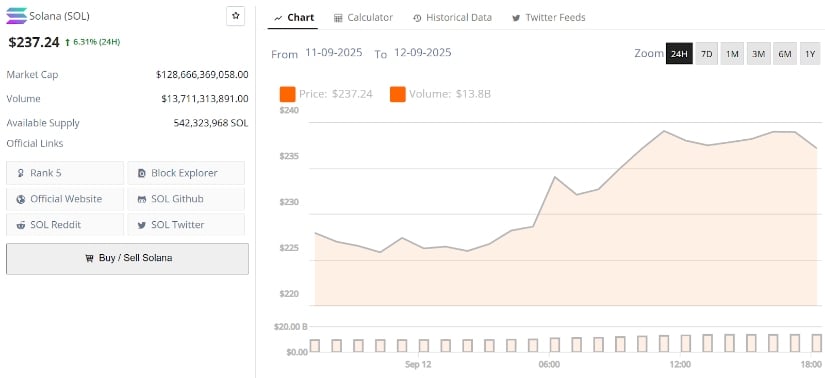Click the Official Links label
This screenshot has height=378, width=825.
[x=35, y=143]
